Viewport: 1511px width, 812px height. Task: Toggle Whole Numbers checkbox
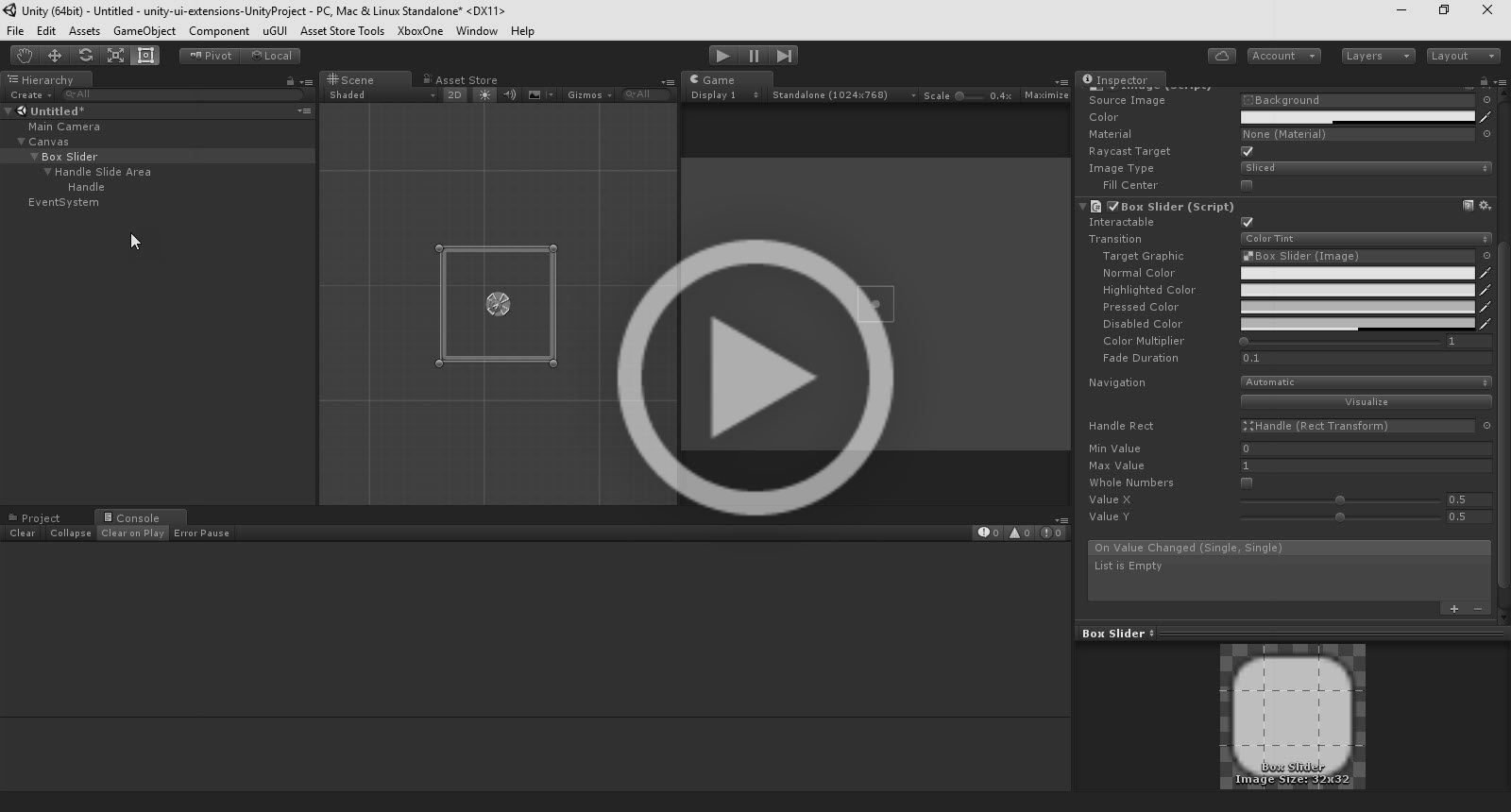point(1247,482)
